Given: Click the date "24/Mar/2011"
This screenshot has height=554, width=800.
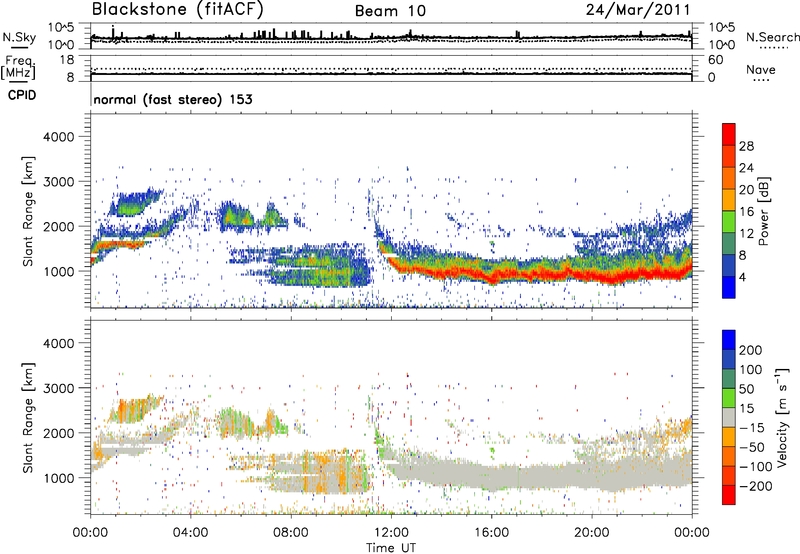Looking at the screenshot, I should (638, 10).
